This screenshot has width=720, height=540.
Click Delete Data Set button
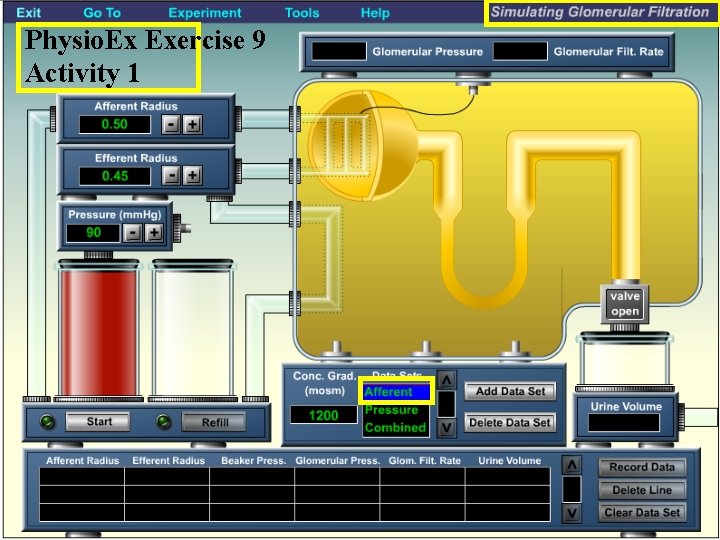point(510,422)
